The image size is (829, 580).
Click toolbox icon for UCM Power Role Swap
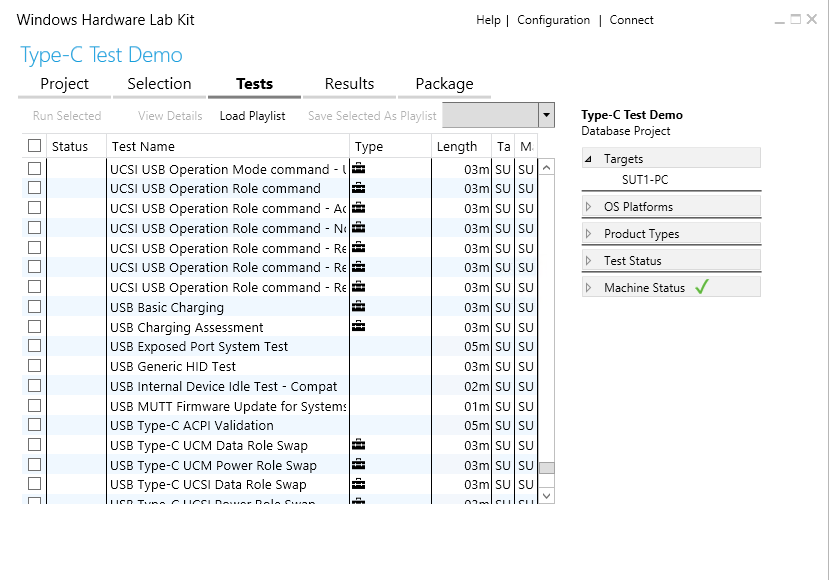tap(358, 465)
